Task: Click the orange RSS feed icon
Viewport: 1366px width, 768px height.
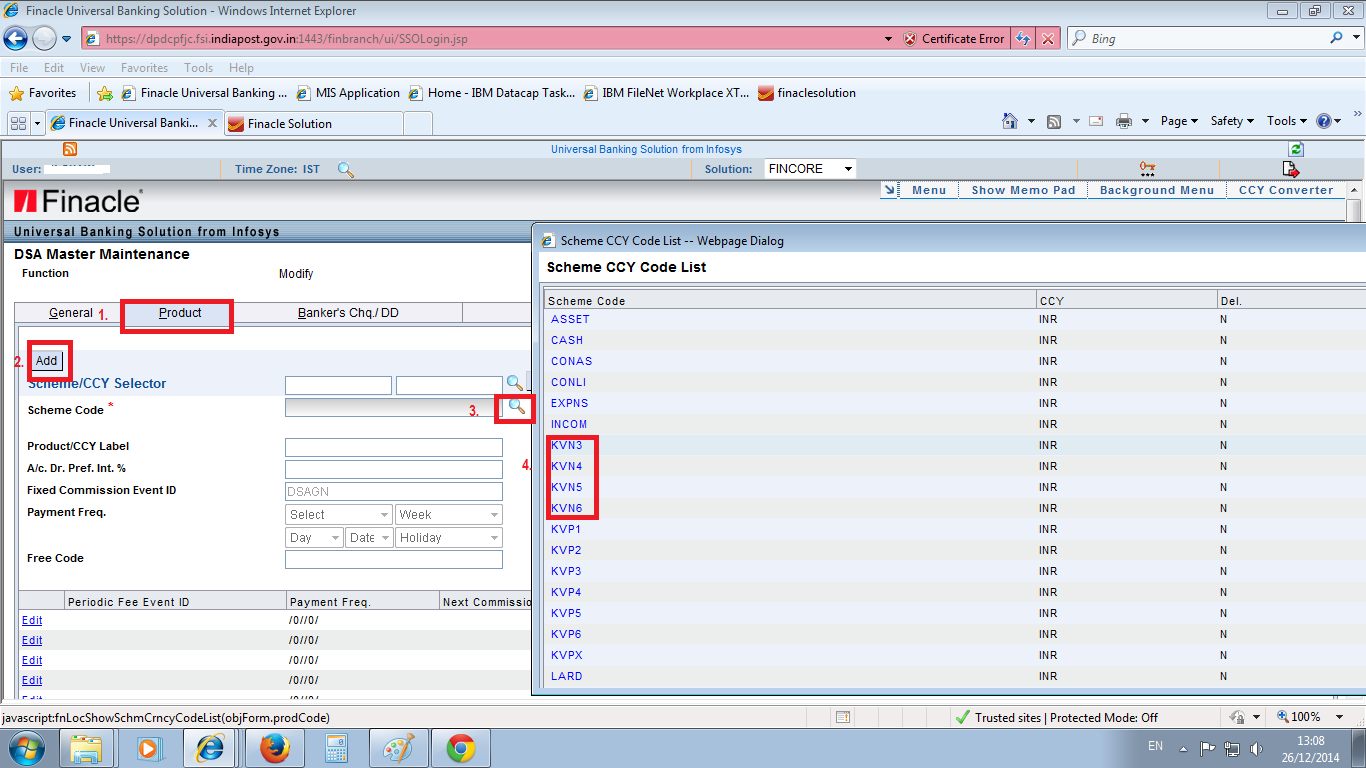Action: (68, 148)
